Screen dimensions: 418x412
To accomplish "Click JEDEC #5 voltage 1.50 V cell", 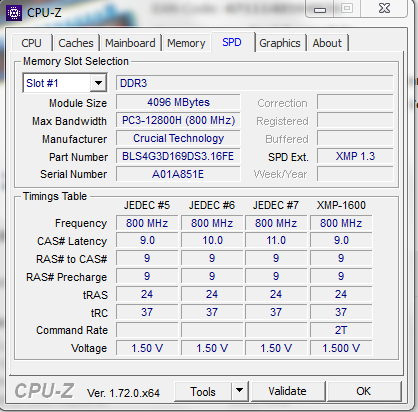I will point(147,348).
